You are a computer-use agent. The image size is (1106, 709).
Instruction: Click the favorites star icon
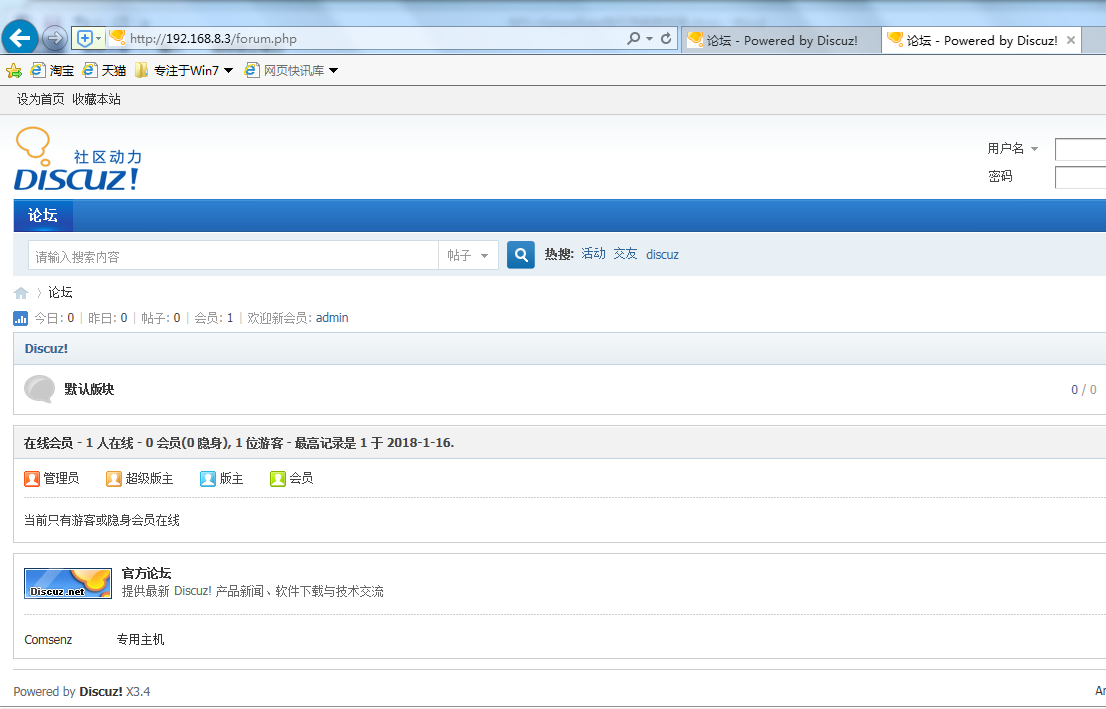tap(13, 71)
